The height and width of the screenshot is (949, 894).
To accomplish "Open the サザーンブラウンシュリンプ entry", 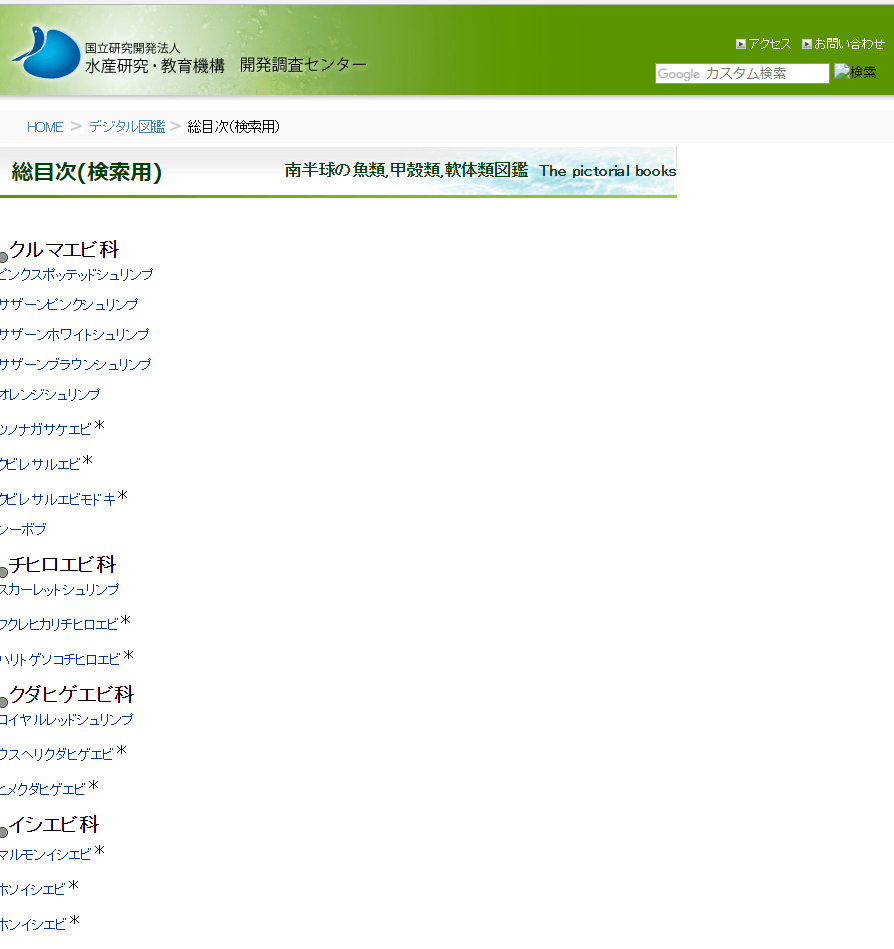I will (x=76, y=365).
